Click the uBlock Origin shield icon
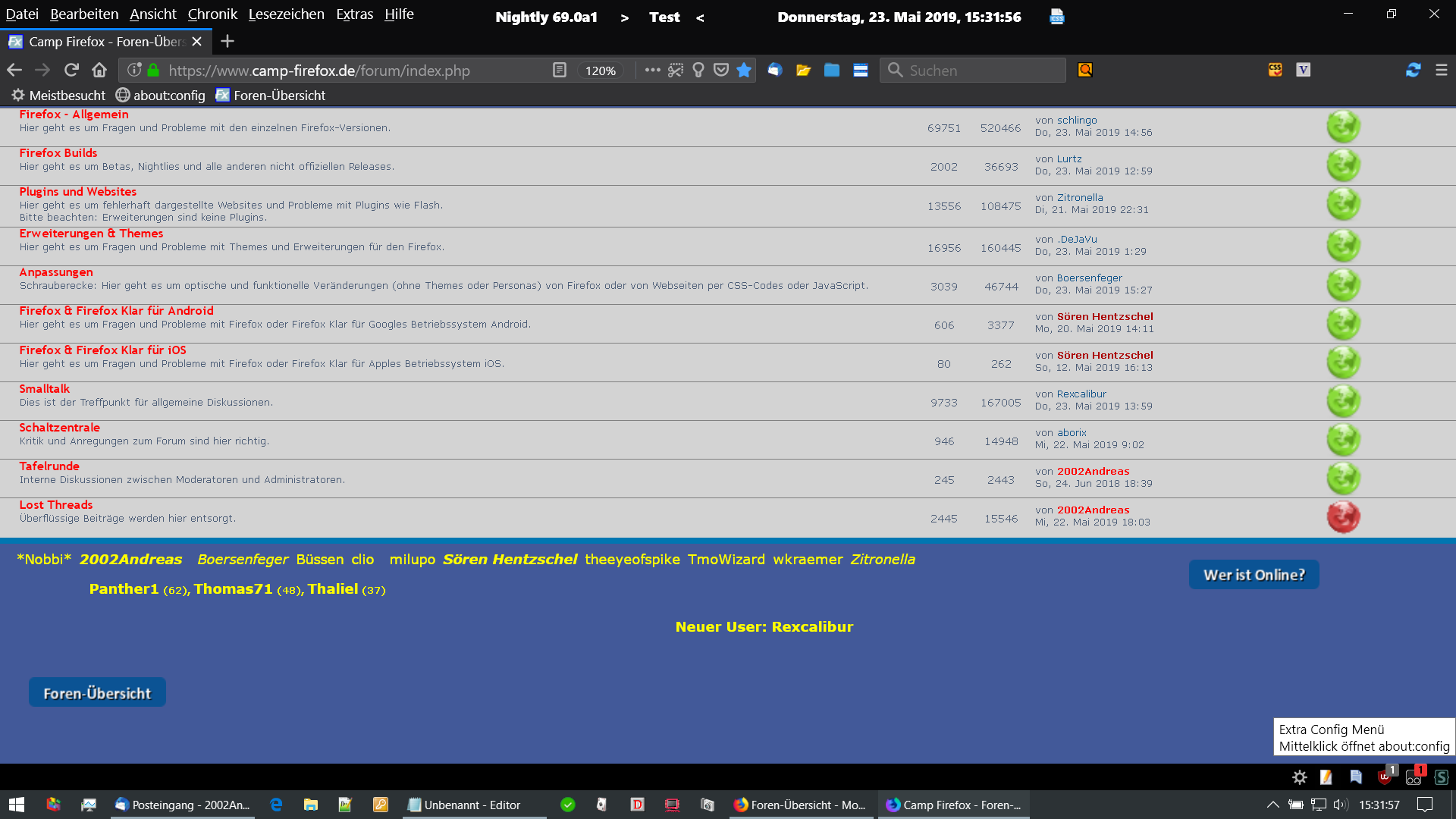This screenshot has height=819, width=1456. point(1385,777)
